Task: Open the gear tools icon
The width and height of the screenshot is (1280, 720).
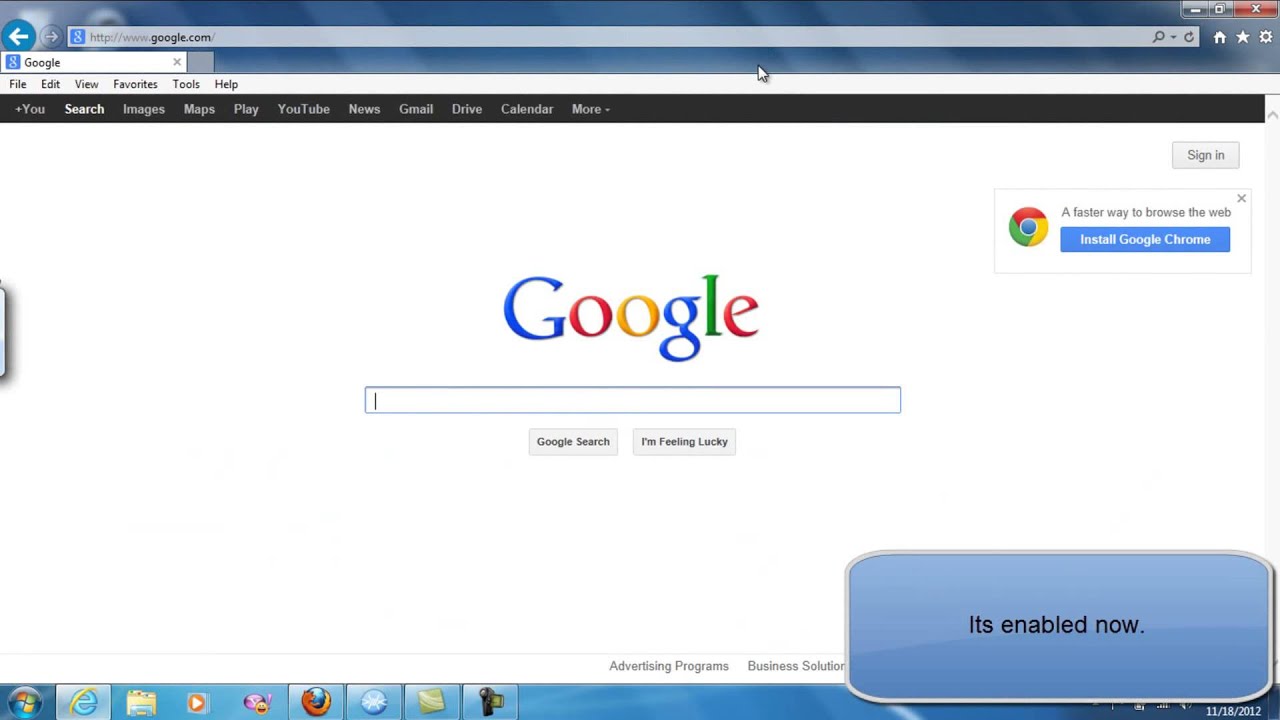Action: click(1266, 37)
